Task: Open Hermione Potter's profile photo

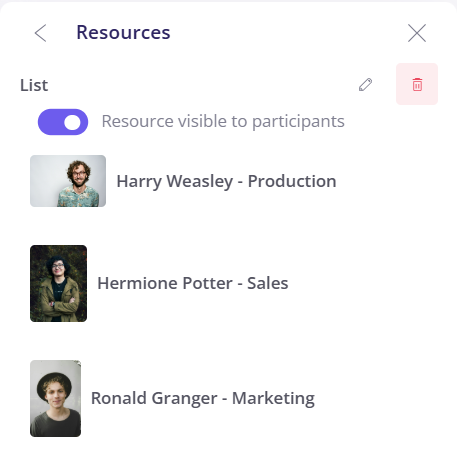Action: 58,283
